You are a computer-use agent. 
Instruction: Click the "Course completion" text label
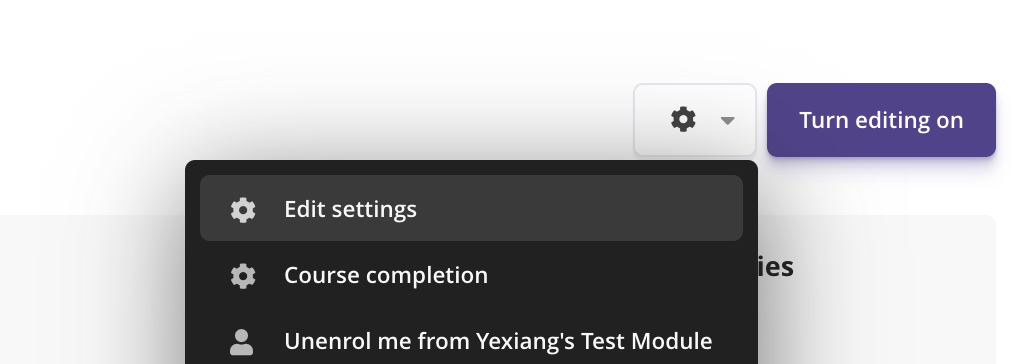(386, 275)
